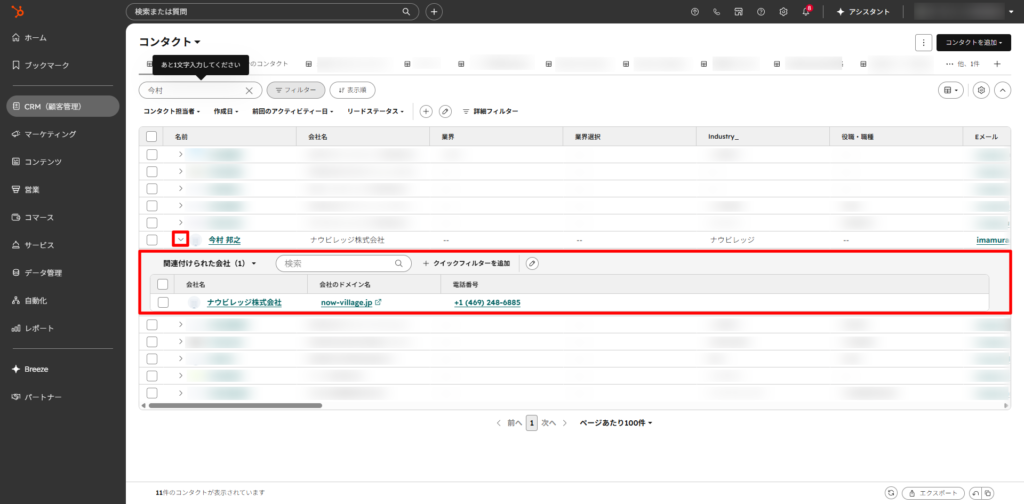Click the エクスポート button
This screenshot has height=504, width=1024.
[x=933, y=493]
